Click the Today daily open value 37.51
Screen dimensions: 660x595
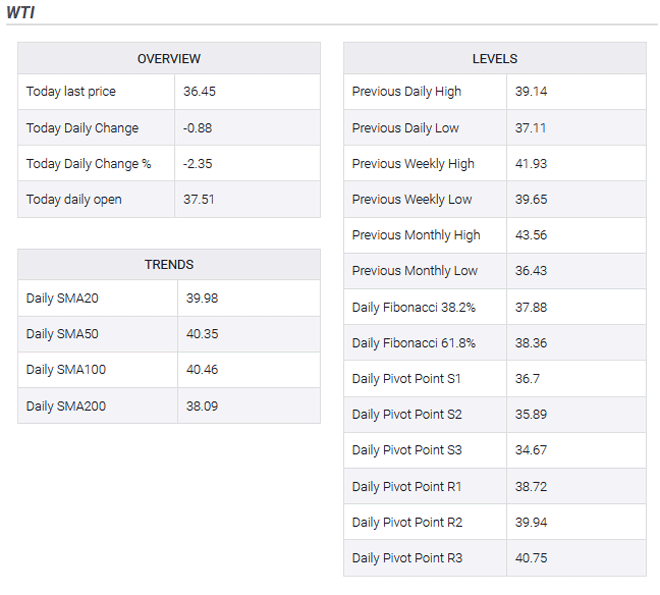pos(200,200)
